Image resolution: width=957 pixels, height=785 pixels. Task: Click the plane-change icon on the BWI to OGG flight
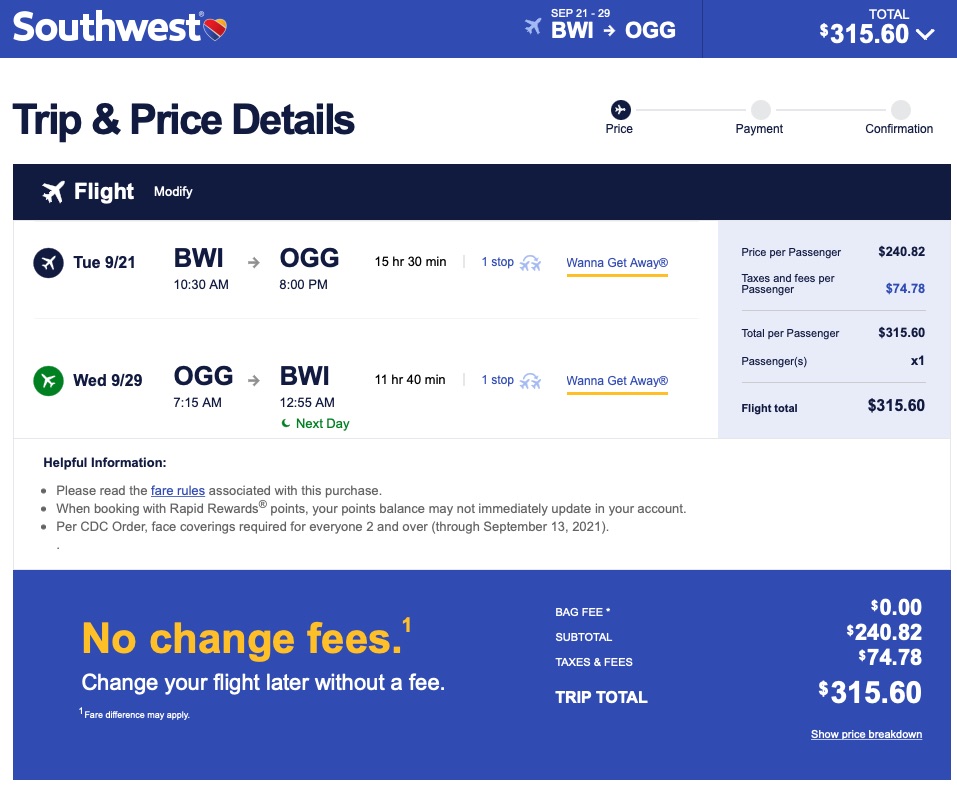pyautogui.click(x=530, y=263)
